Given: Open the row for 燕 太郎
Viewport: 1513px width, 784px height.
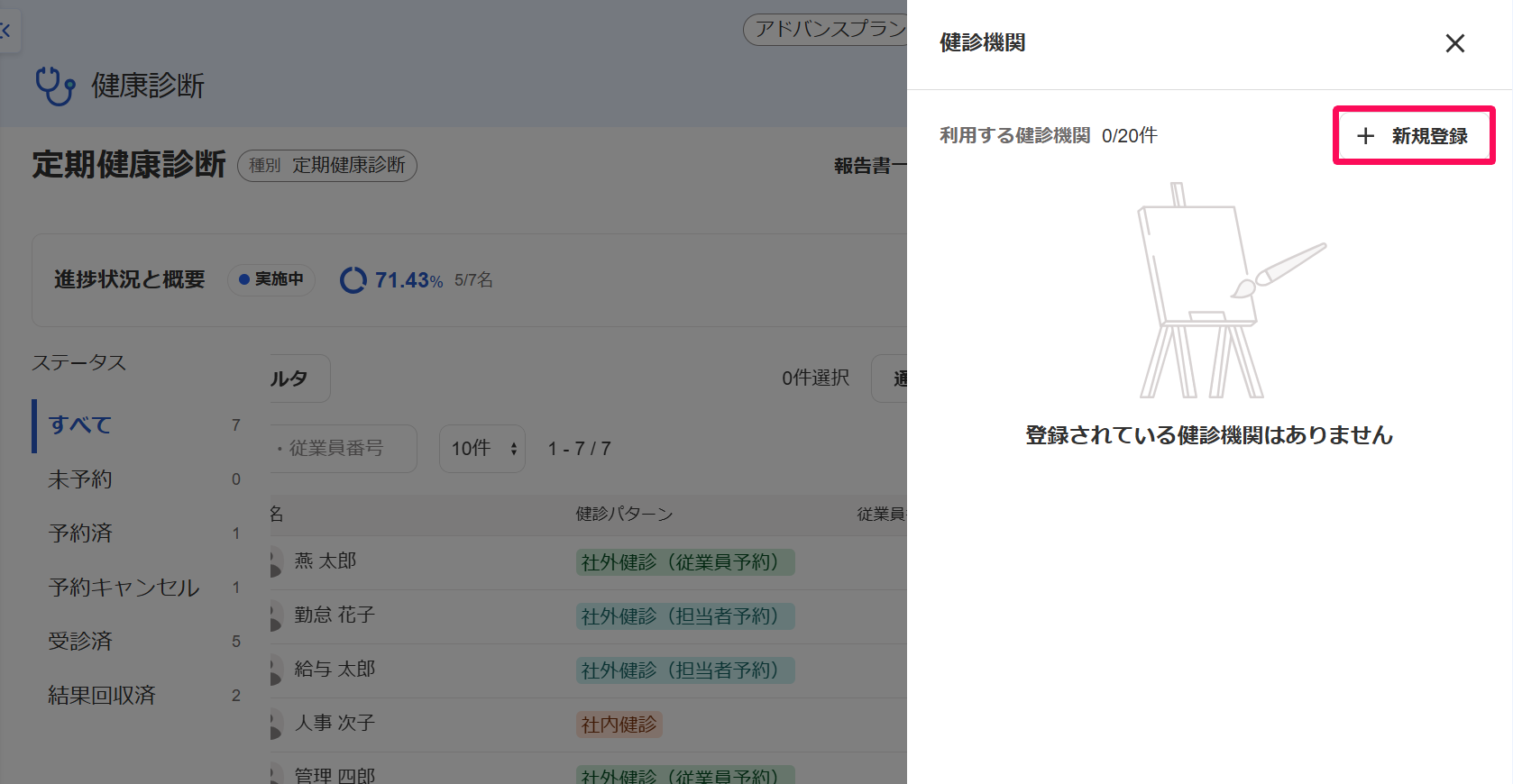Looking at the screenshot, I should (x=588, y=562).
